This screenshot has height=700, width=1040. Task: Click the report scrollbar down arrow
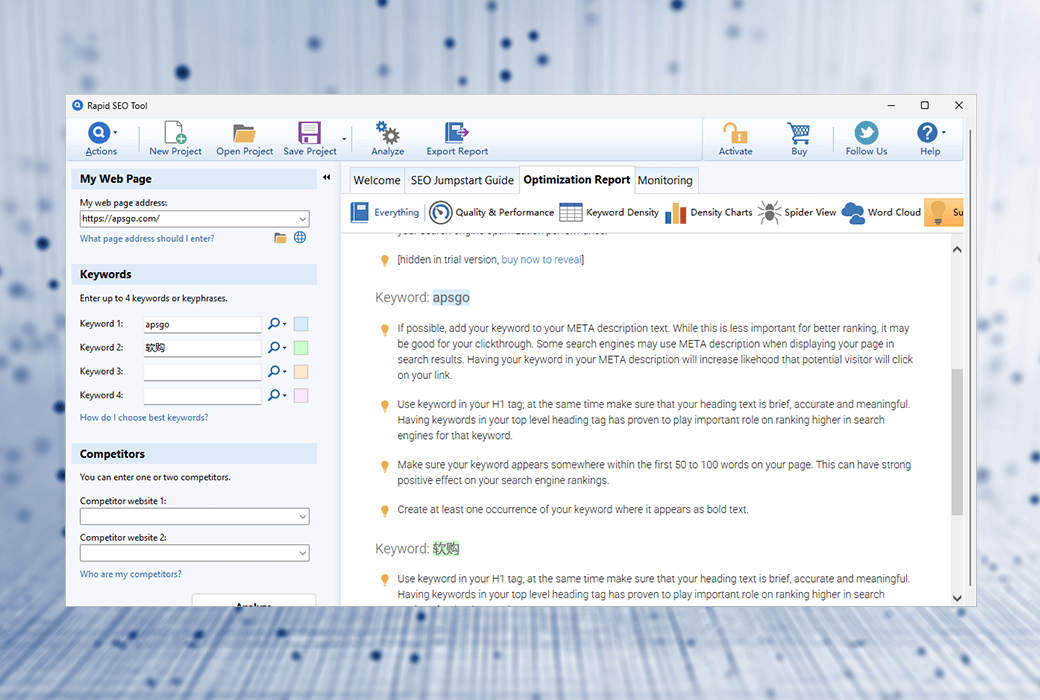coord(957,598)
